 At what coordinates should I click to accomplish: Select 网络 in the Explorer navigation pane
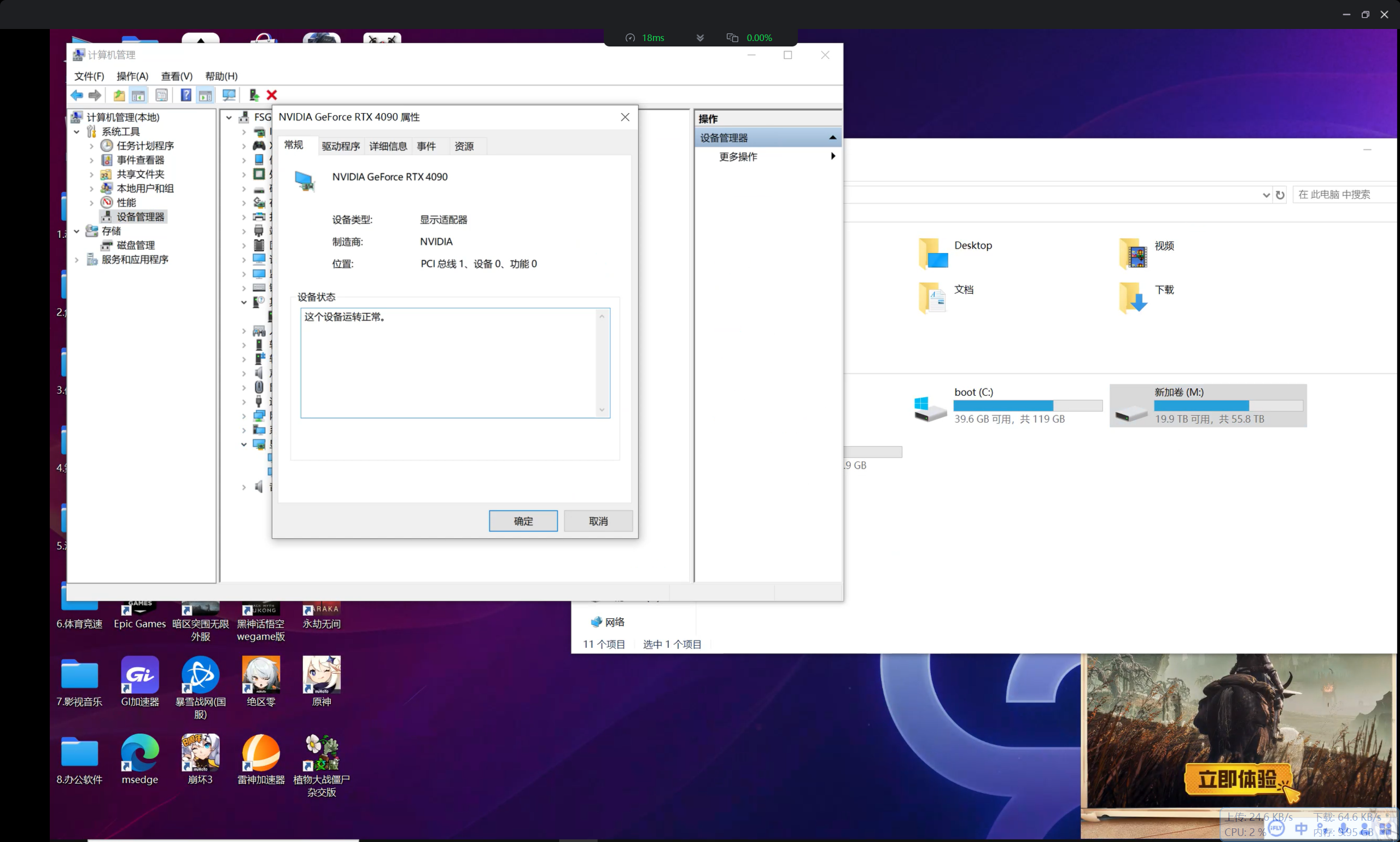(608, 622)
